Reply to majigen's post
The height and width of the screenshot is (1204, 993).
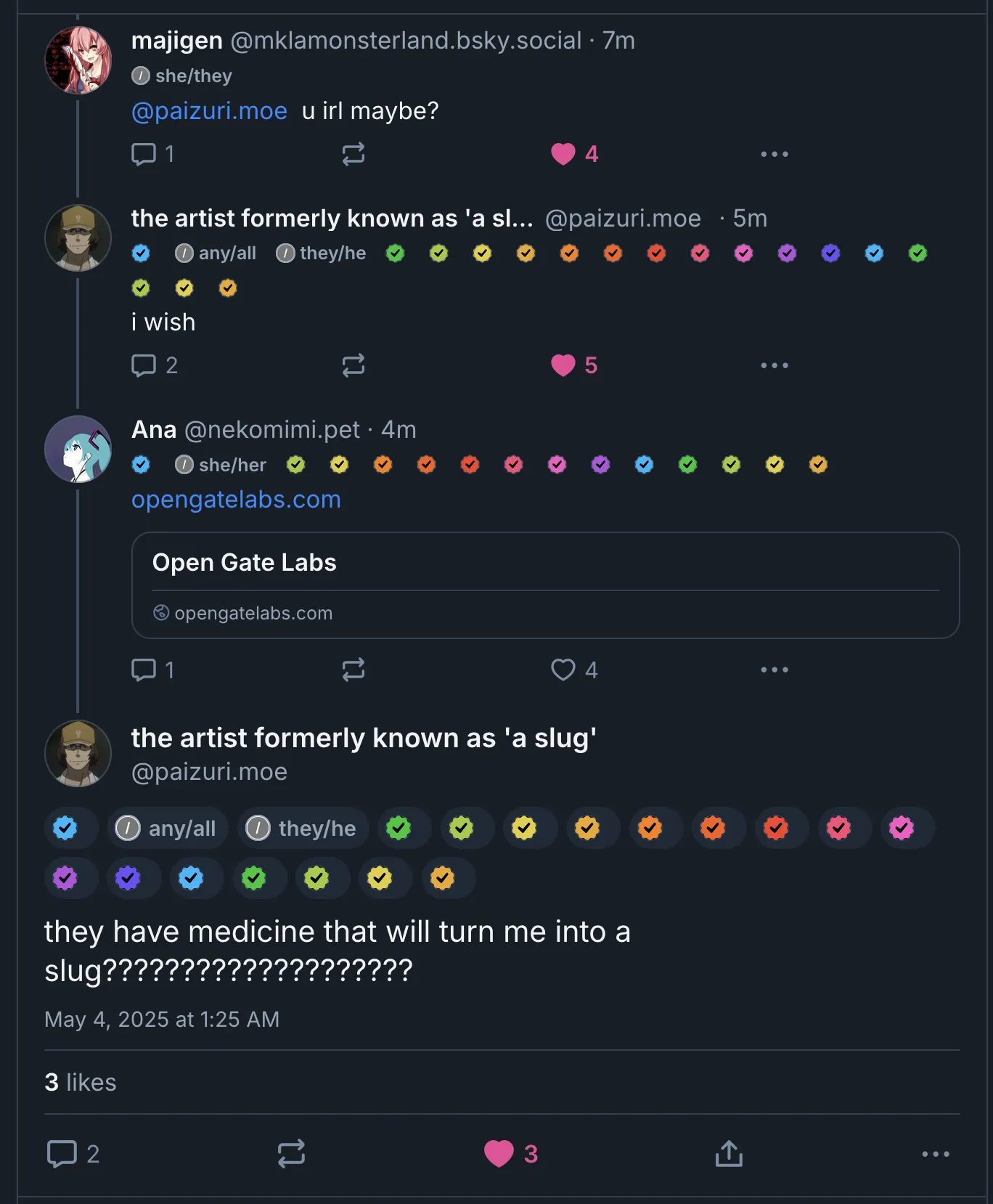point(144,154)
